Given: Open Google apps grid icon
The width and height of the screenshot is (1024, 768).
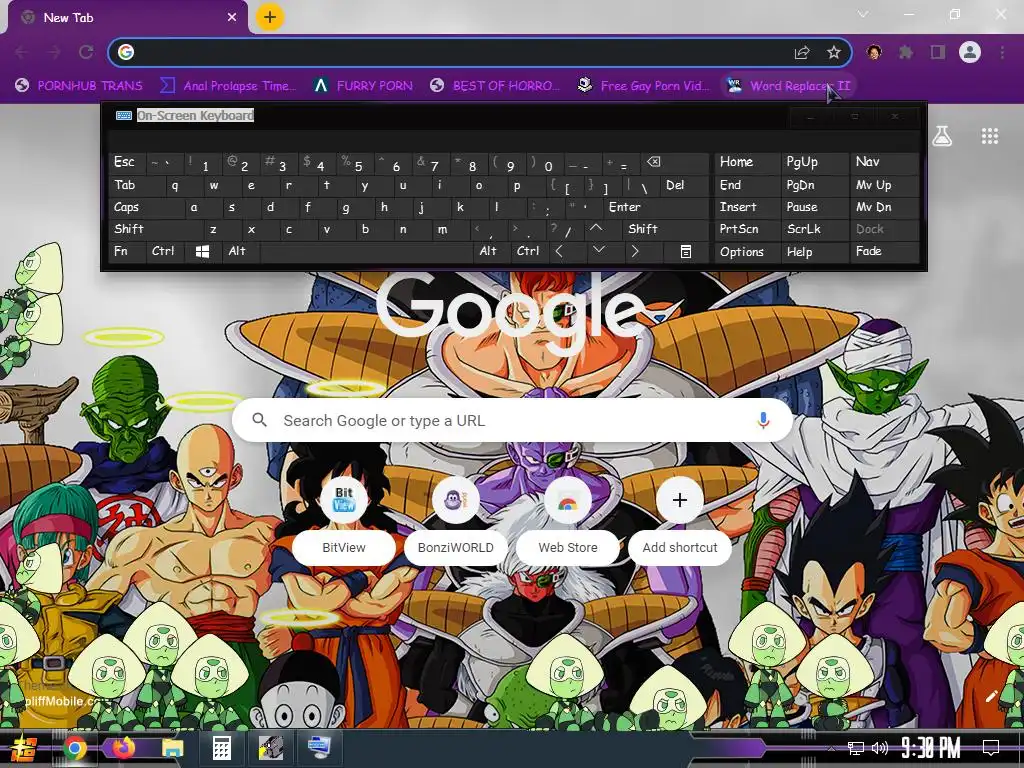Looking at the screenshot, I should pyautogui.click(x=990, y=136).
